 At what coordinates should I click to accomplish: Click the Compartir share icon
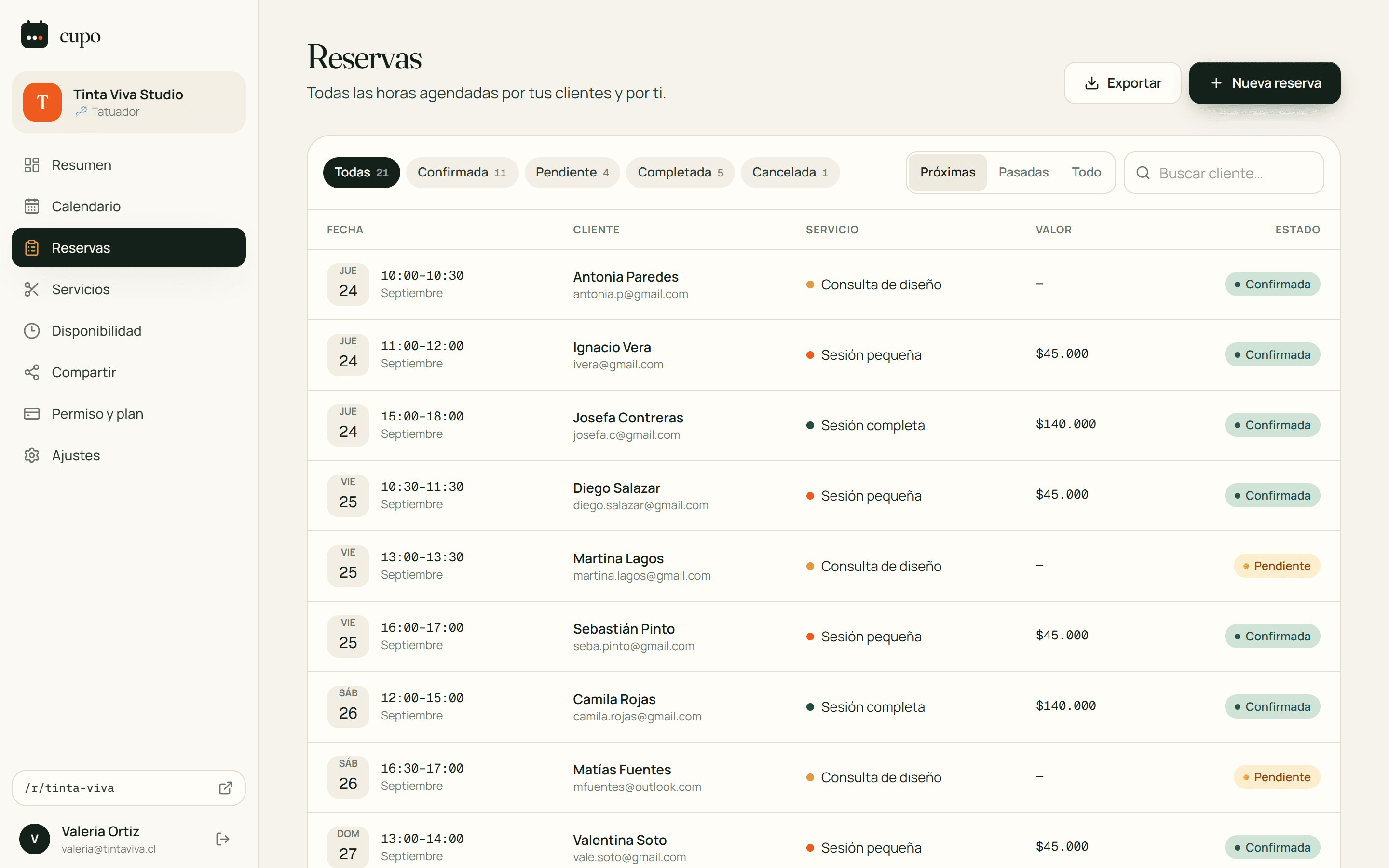[31, 372]
